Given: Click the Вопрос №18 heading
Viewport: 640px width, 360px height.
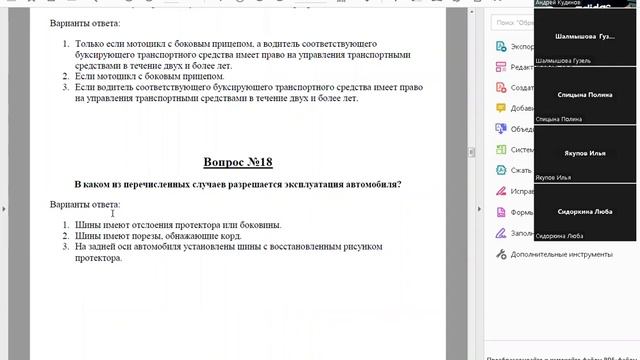Looking at the screenshot, I should coord(238,162).
